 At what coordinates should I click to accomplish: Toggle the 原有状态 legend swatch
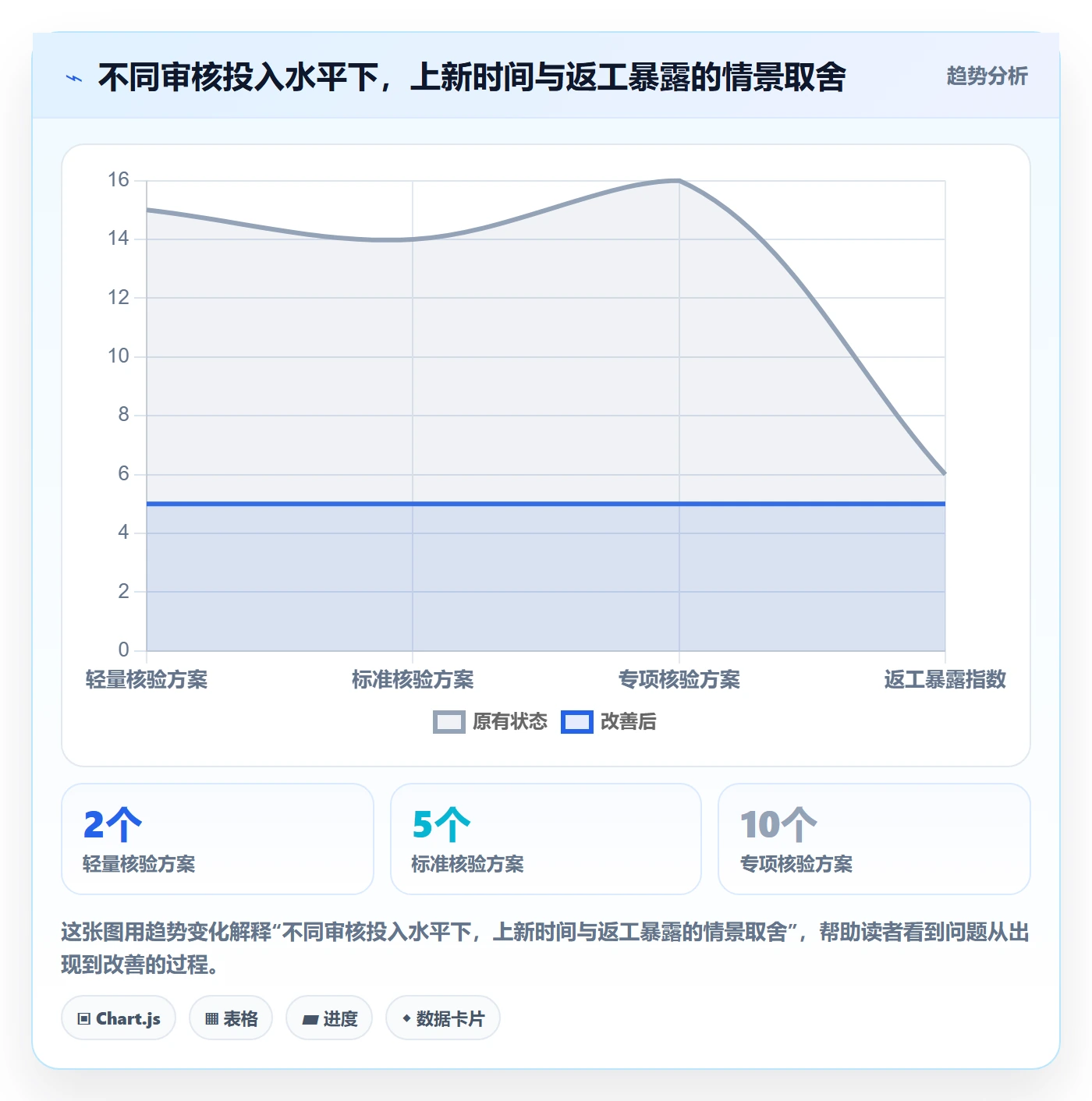coord(449,722)
